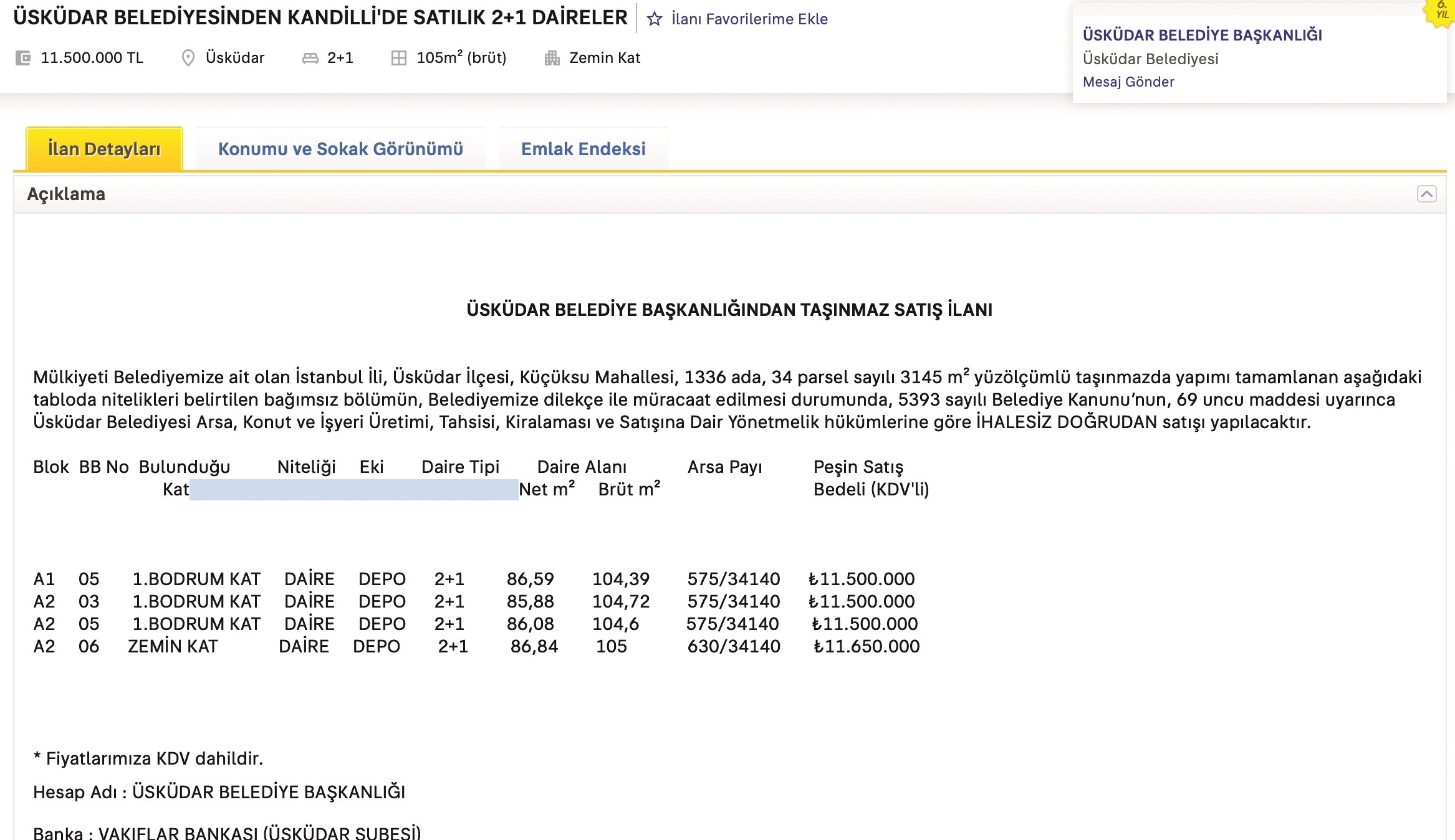The width and height of the screenshot is (1455, 840).
Task: Click the bed icon next to 2+1
Action: coord(310,59)
